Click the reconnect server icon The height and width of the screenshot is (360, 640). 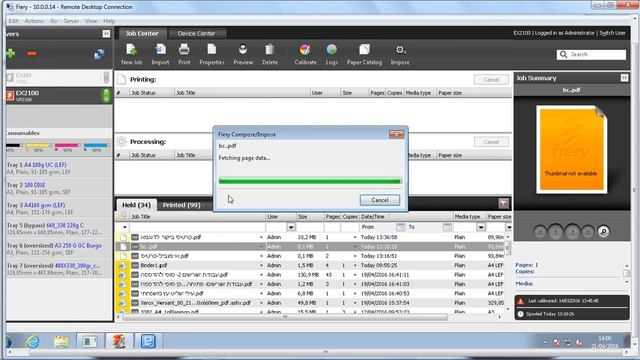point(99,54)
